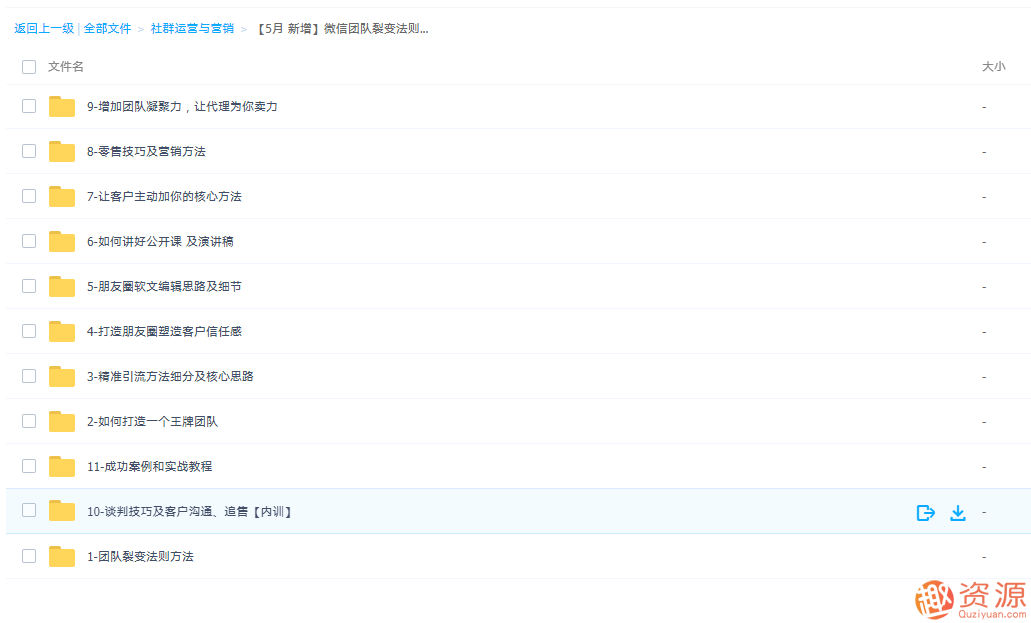Open folder icon for 1-团队裂变法则方法
The width and height of the screenshot is (1031, 623).
tap(62, 556)
